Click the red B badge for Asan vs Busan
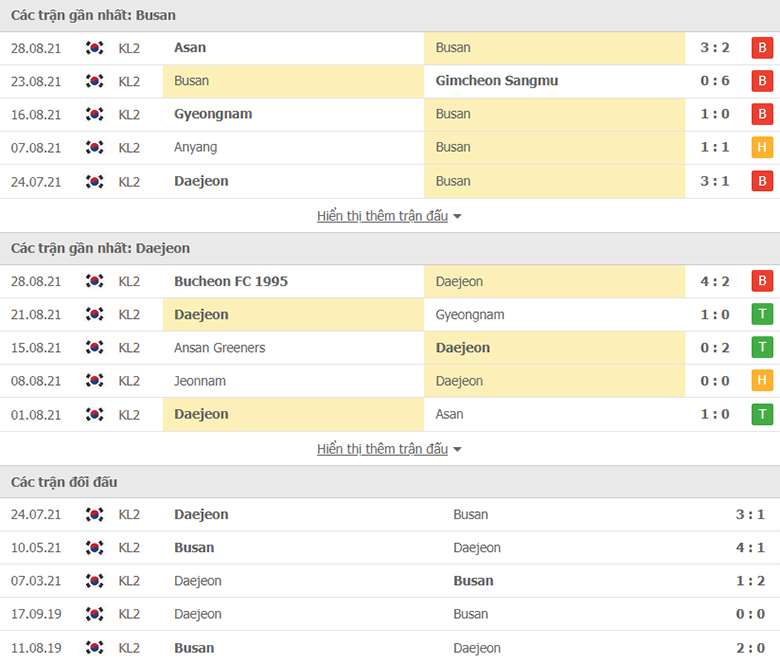Screen dimensions: 780x664 click(762, 48)
